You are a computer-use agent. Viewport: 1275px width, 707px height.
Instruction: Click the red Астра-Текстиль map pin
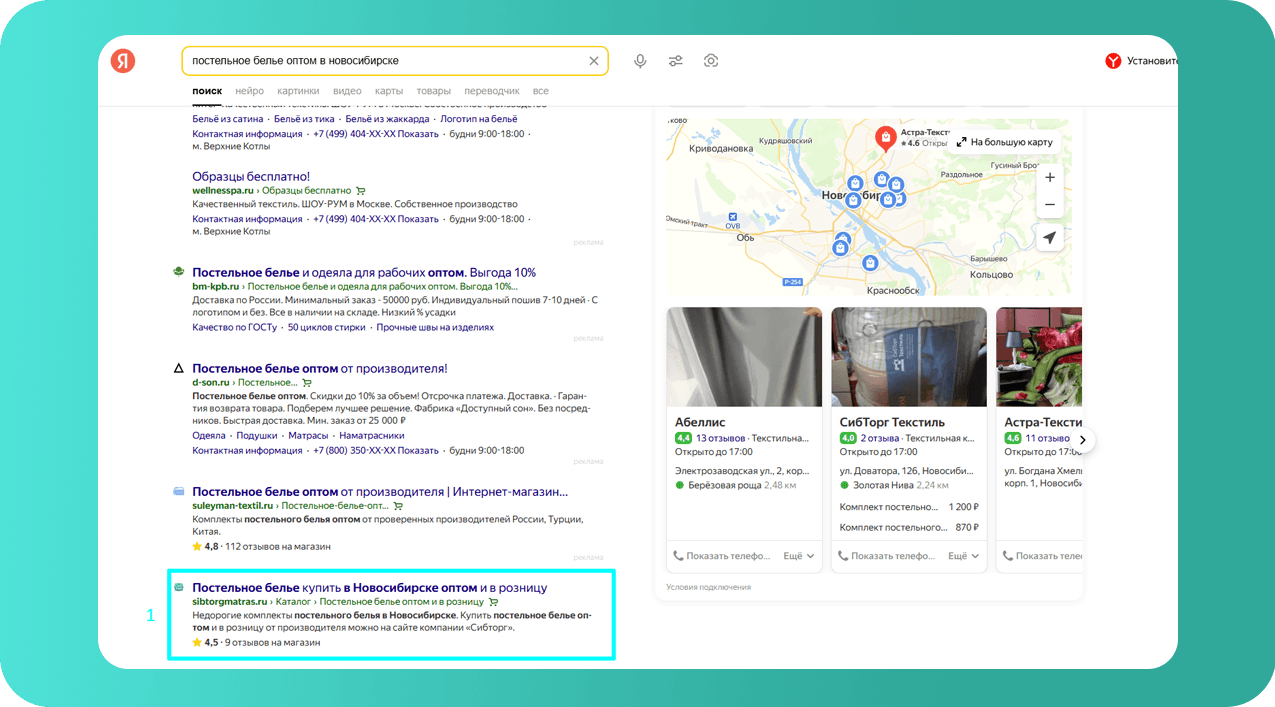tap(885, 138)
